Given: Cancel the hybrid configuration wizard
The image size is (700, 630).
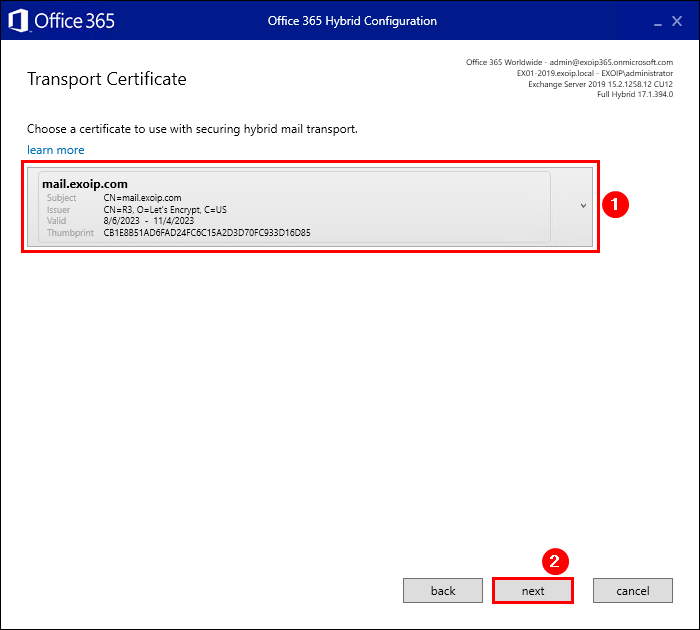Looking at the screenshot, I should (632, 591).
